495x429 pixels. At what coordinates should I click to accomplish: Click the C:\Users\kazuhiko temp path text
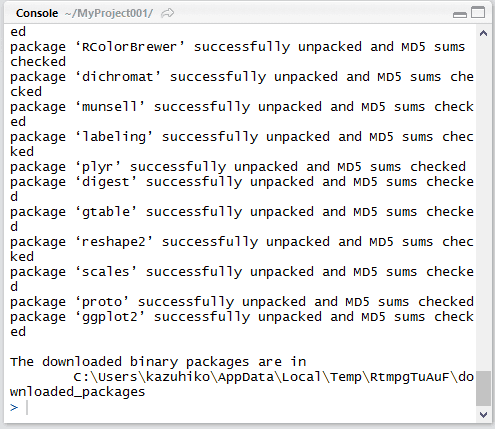[273, 377]
